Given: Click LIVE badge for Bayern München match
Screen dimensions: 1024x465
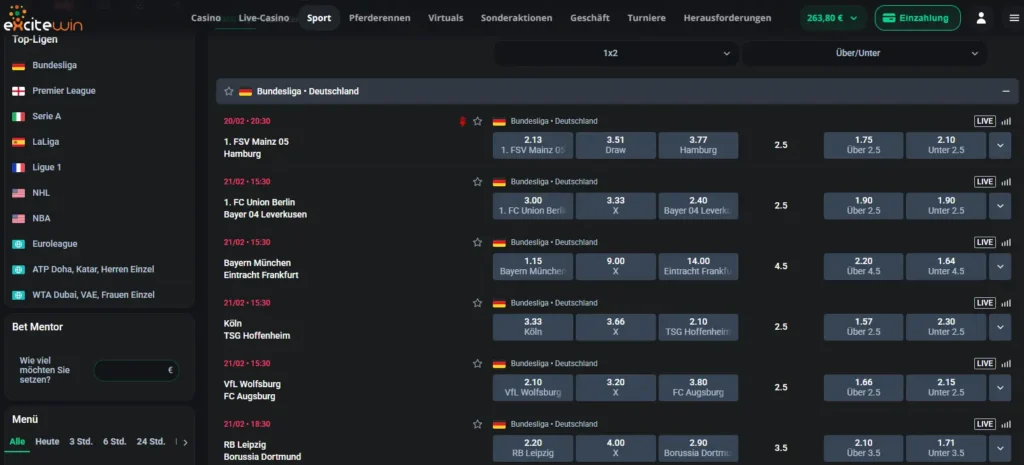Looking at the screenshot, I should [985, 242].
